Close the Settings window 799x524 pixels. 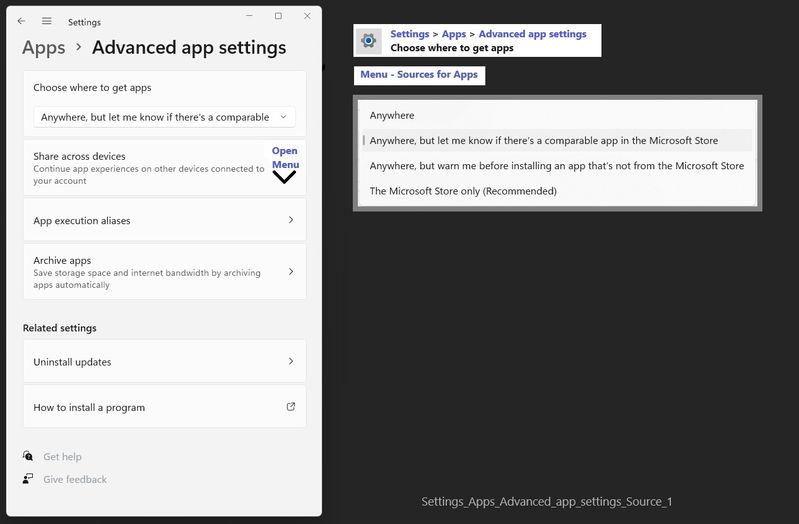point(307,16)
